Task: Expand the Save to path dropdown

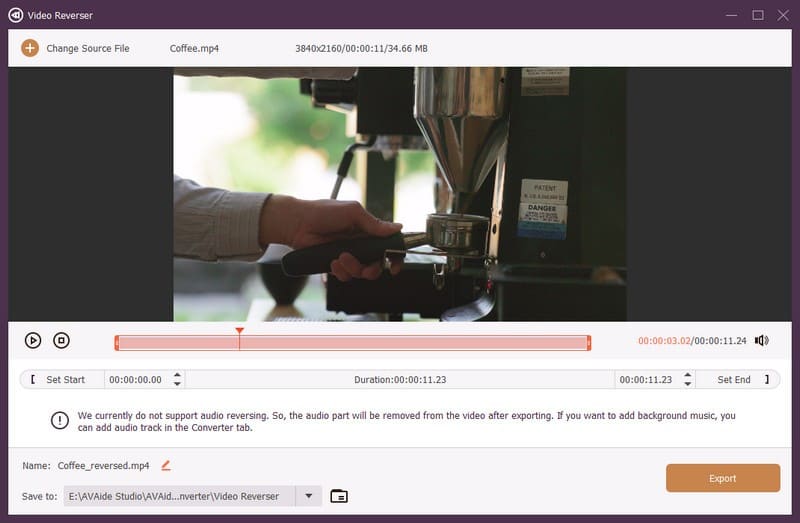Action: (309, 496)
